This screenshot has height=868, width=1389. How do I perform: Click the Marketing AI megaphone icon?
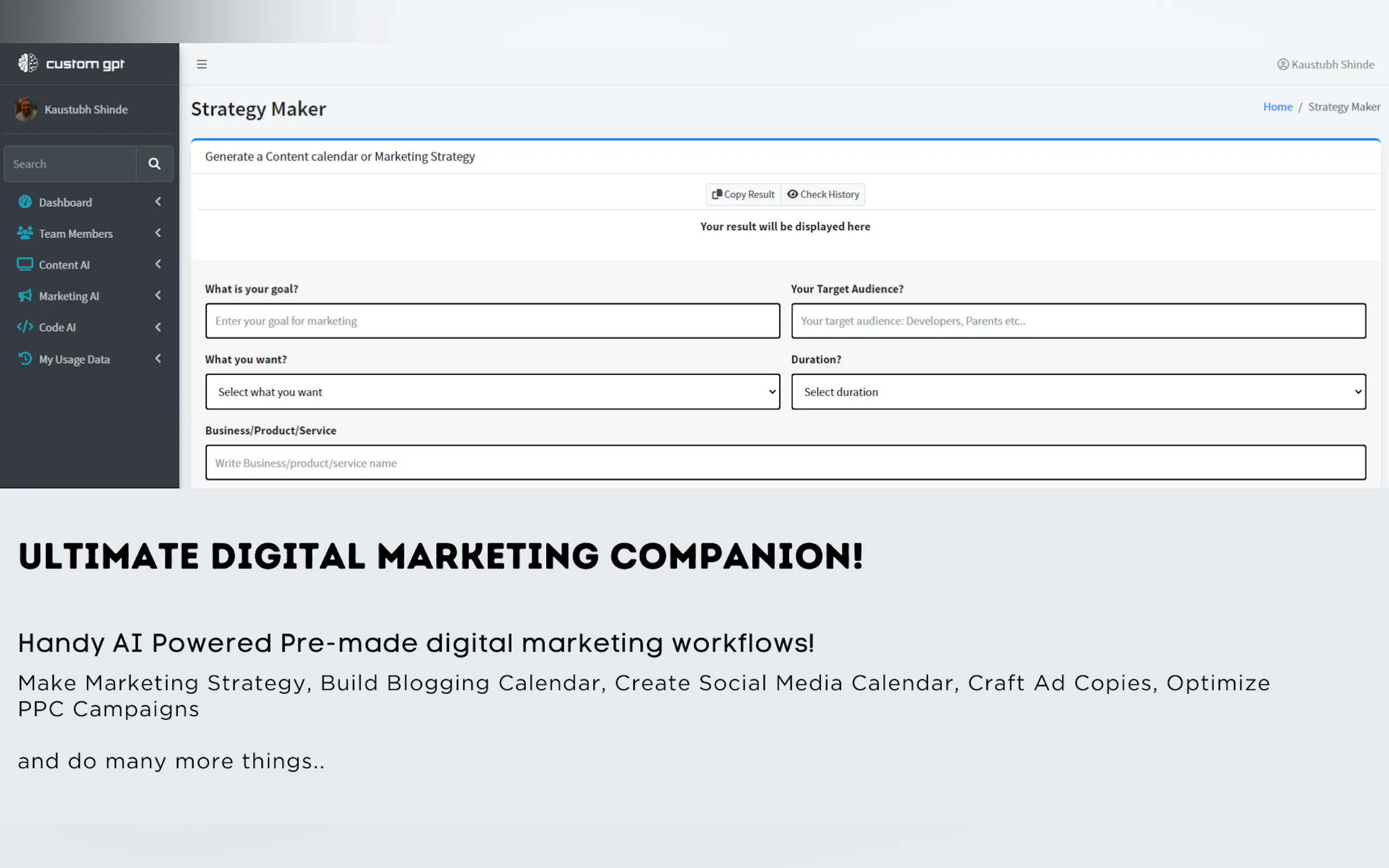point(25,296)
